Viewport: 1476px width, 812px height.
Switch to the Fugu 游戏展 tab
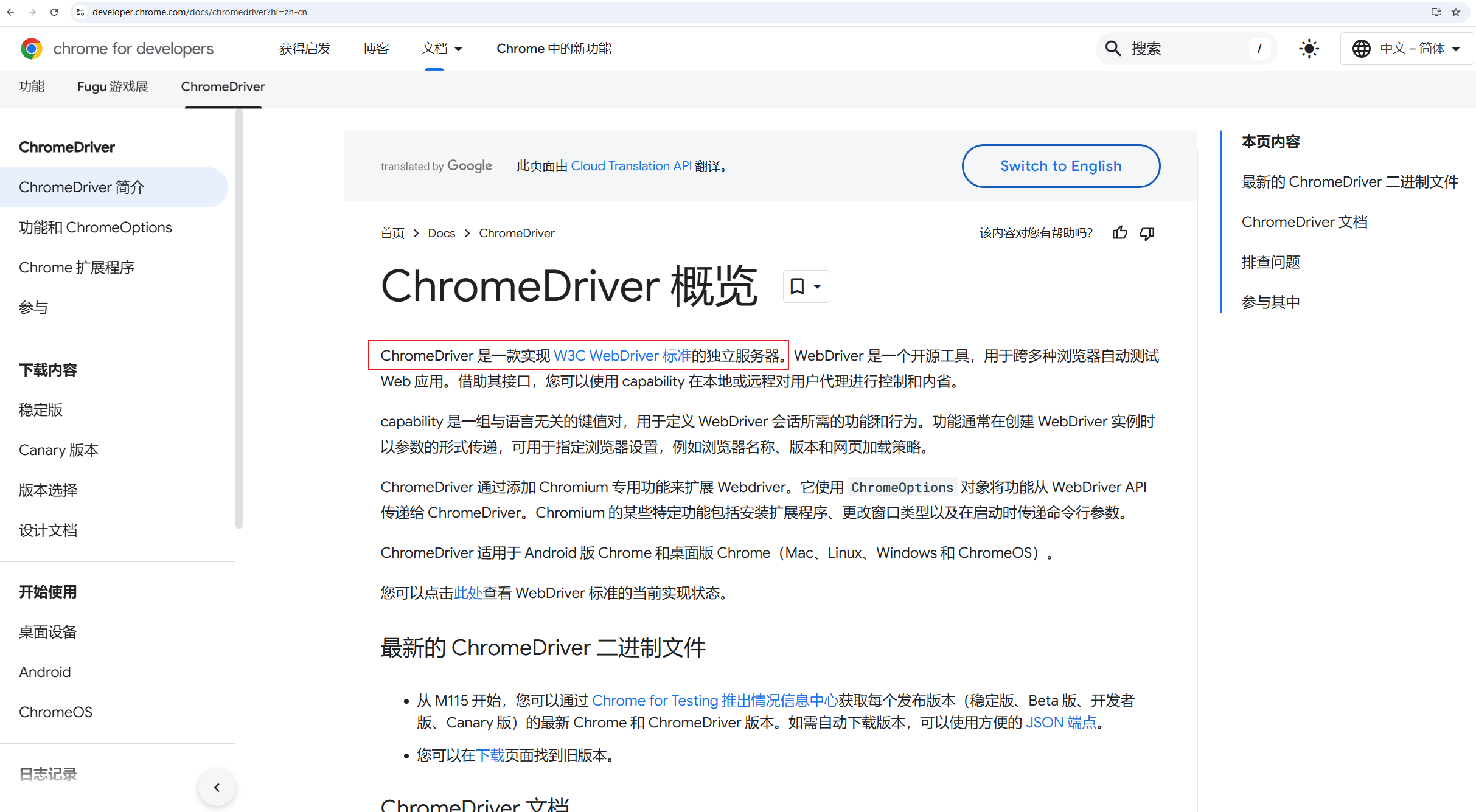click(113, 86)
